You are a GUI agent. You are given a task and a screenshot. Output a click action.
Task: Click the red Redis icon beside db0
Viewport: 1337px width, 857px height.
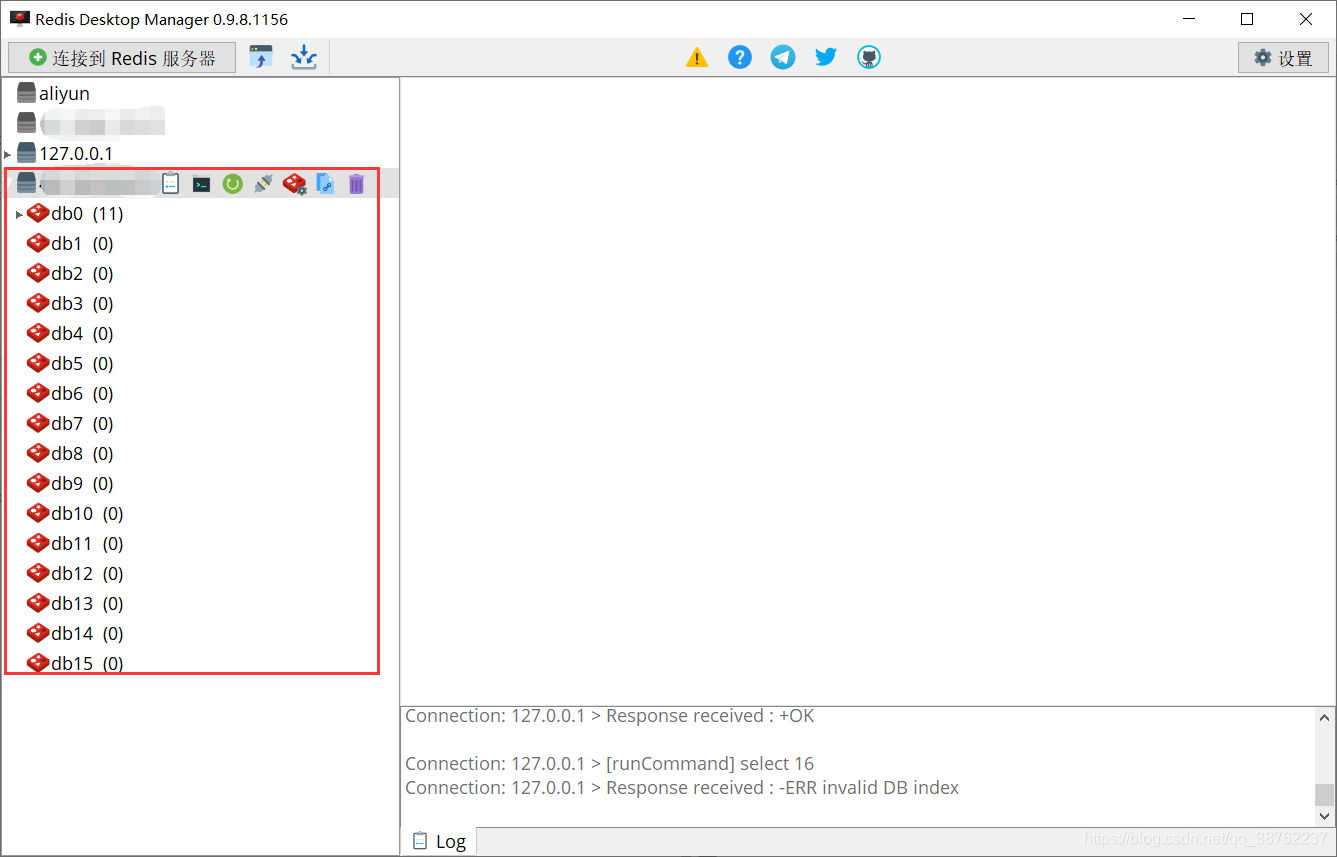pos(38,213)
